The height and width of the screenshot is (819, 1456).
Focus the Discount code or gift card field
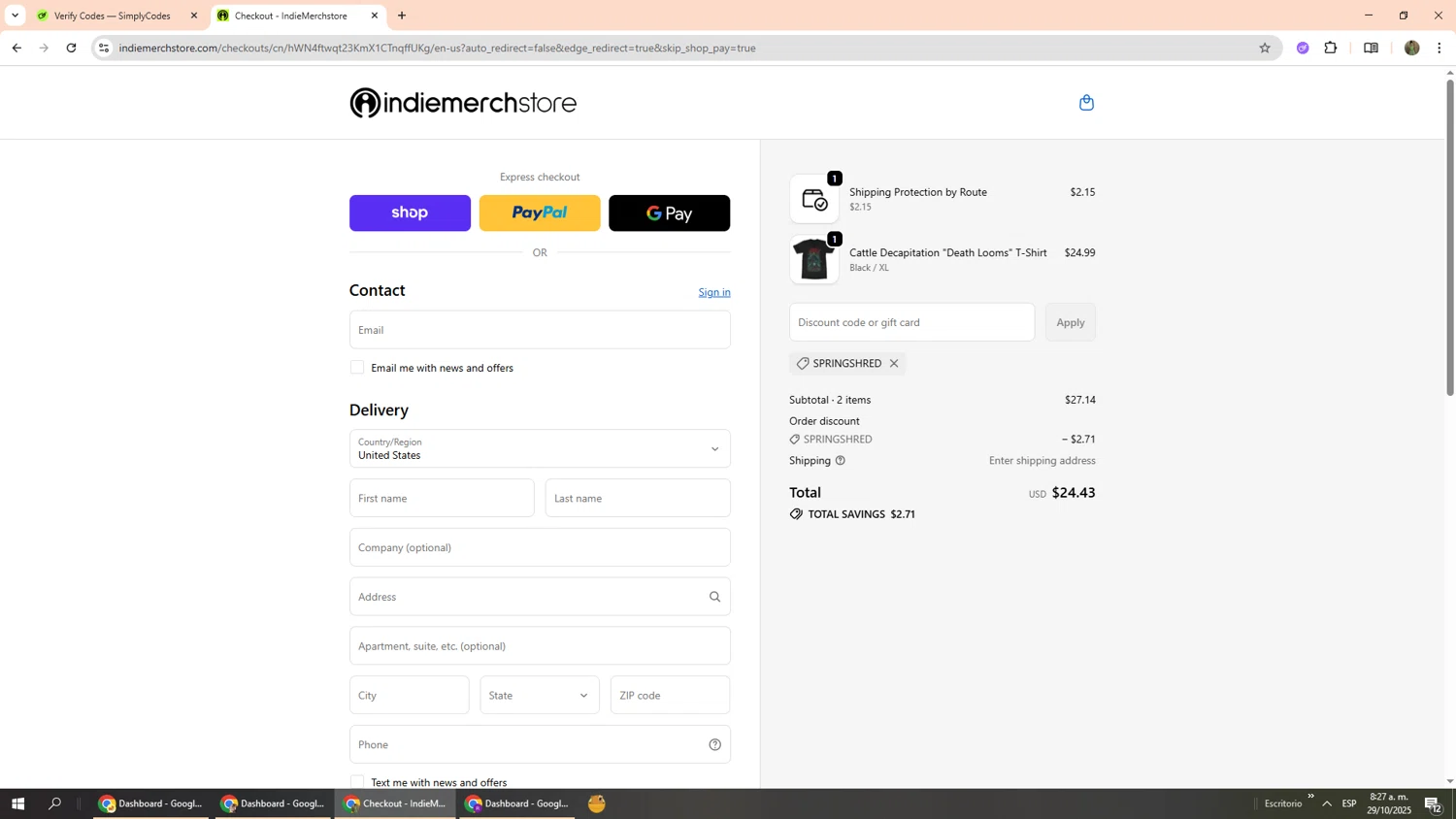(911, 322)
